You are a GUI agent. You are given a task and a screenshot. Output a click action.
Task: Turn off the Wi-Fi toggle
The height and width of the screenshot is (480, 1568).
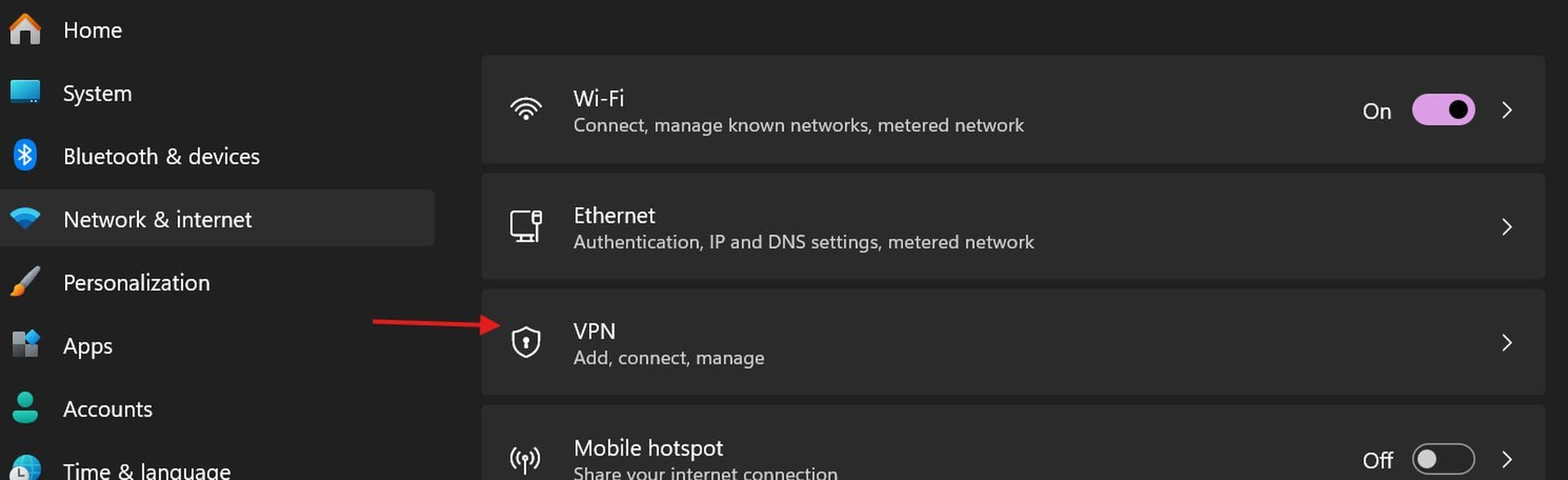(x=1443, y=110)
